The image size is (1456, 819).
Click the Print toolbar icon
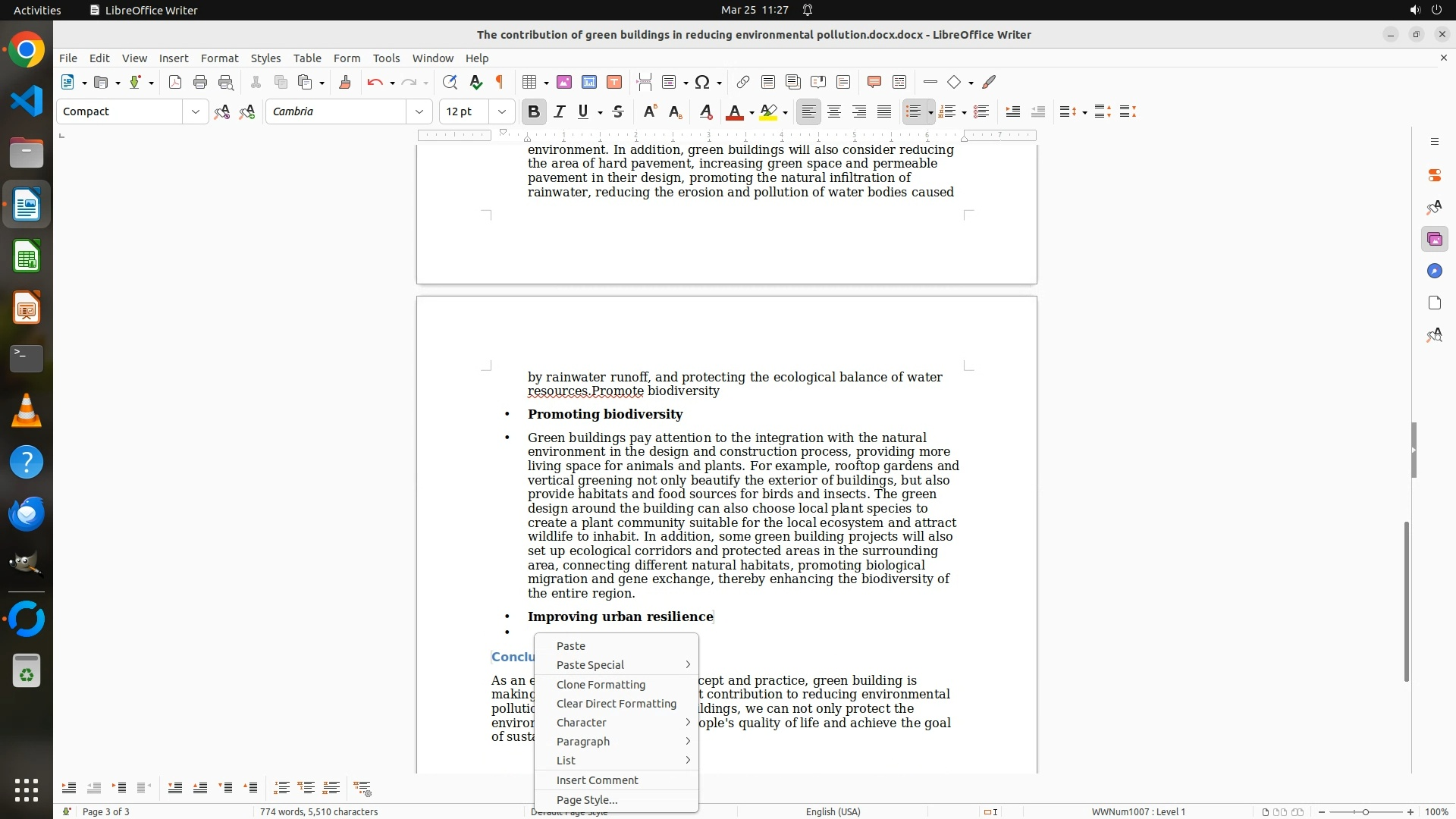[200, 83]
